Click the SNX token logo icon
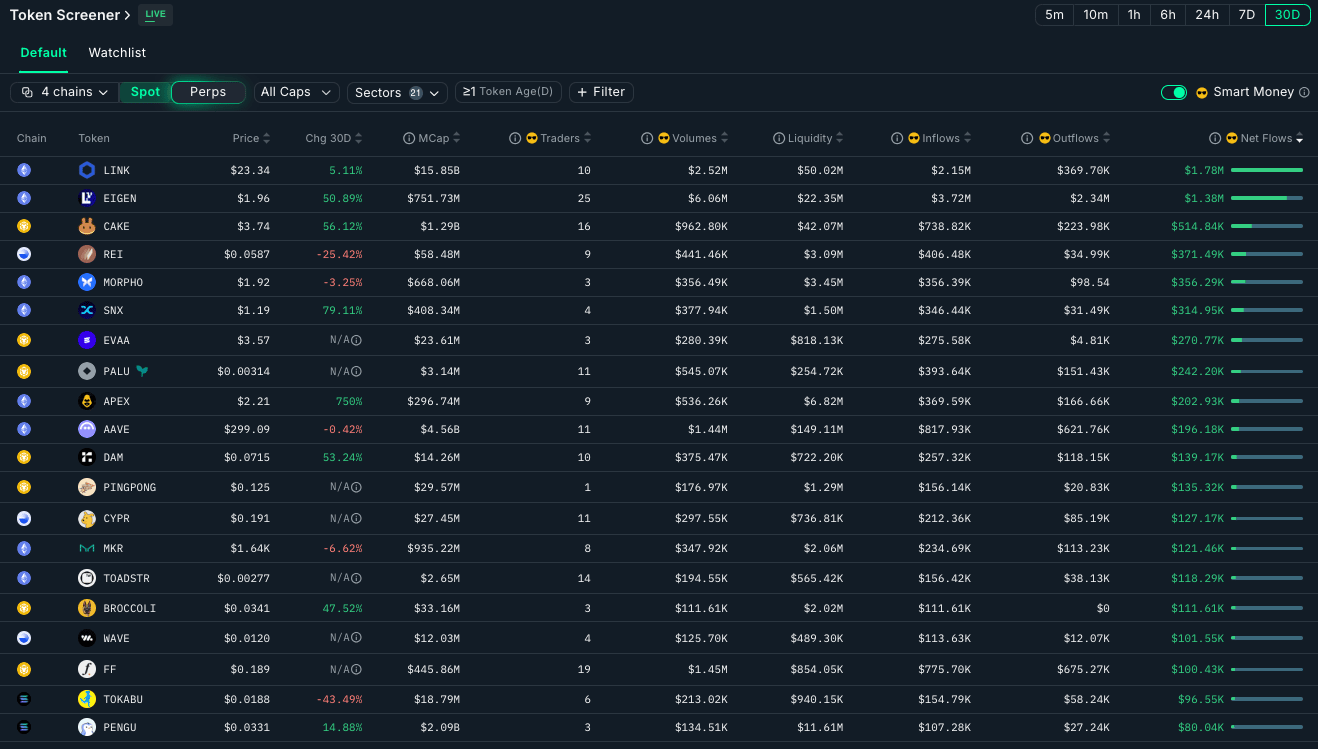 point(87,310)
